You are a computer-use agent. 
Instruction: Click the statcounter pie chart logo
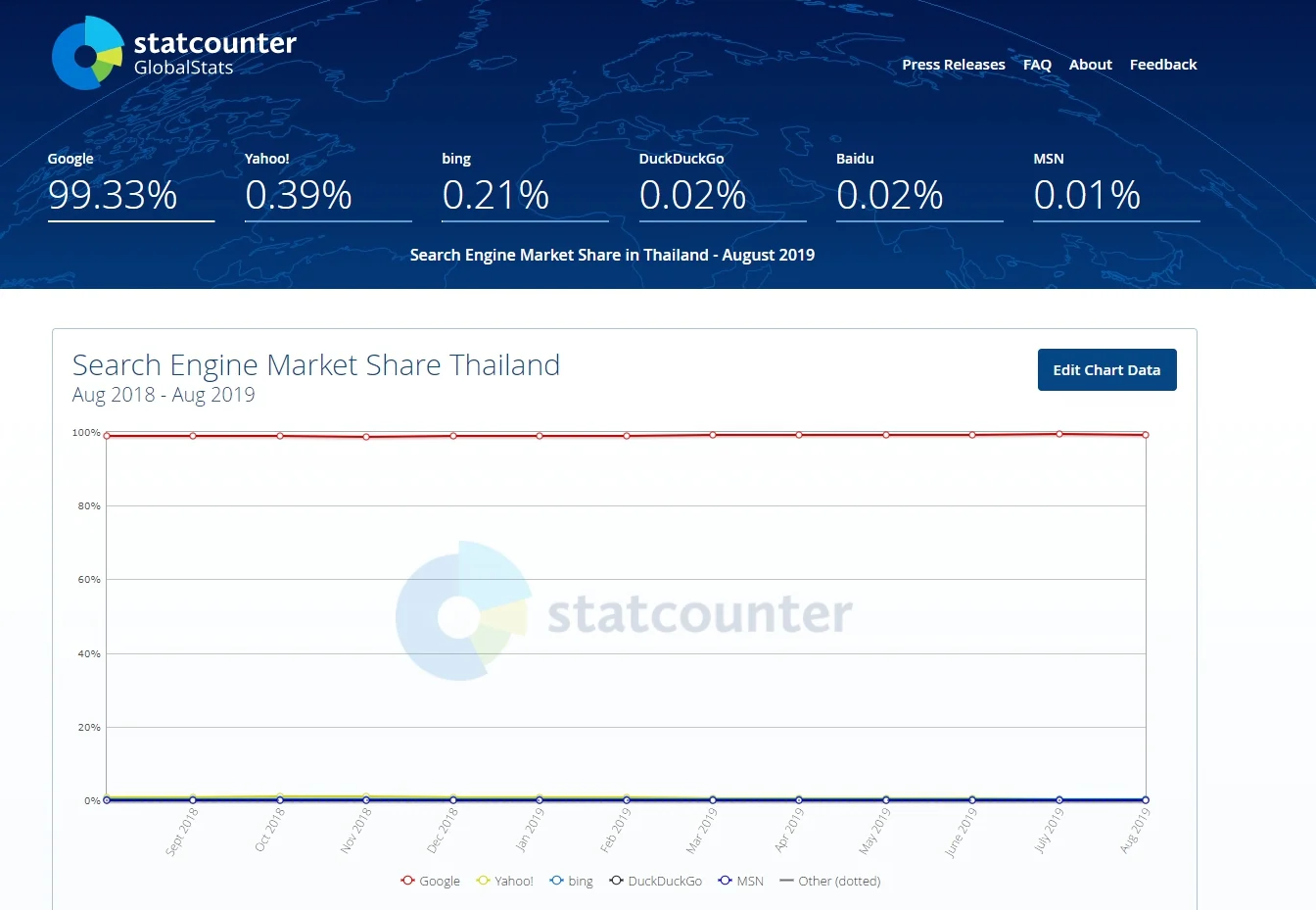(x=87, y=53)
